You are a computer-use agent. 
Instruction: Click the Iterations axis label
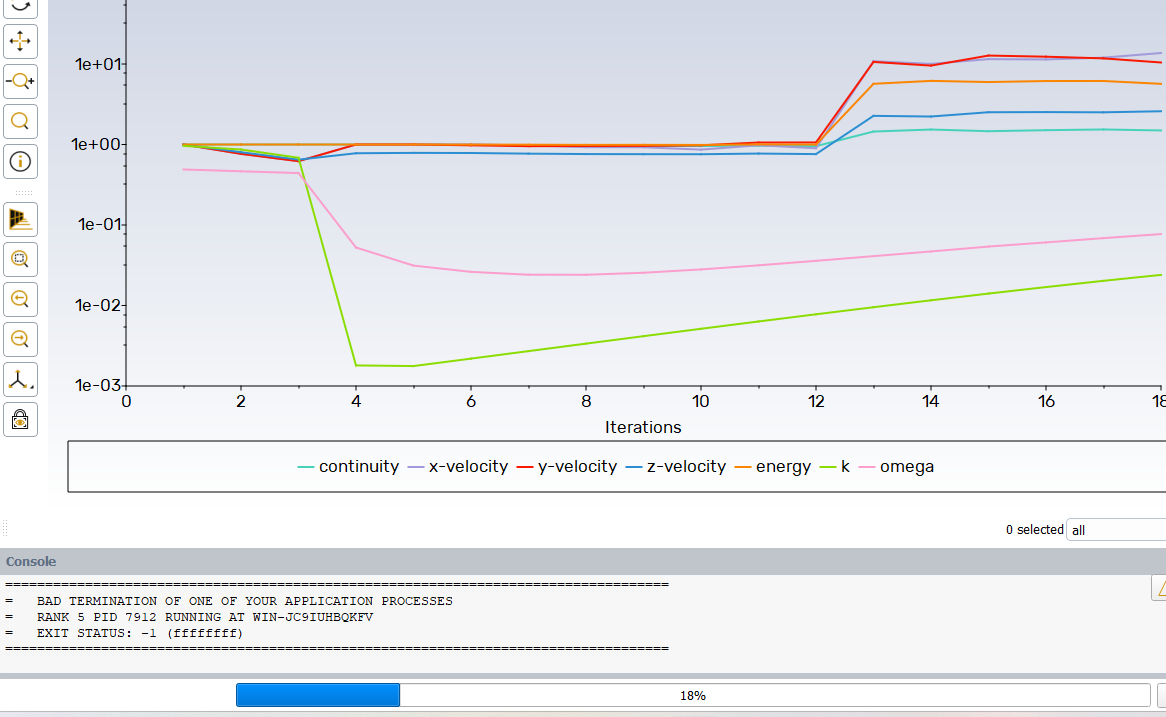point(643,427)
